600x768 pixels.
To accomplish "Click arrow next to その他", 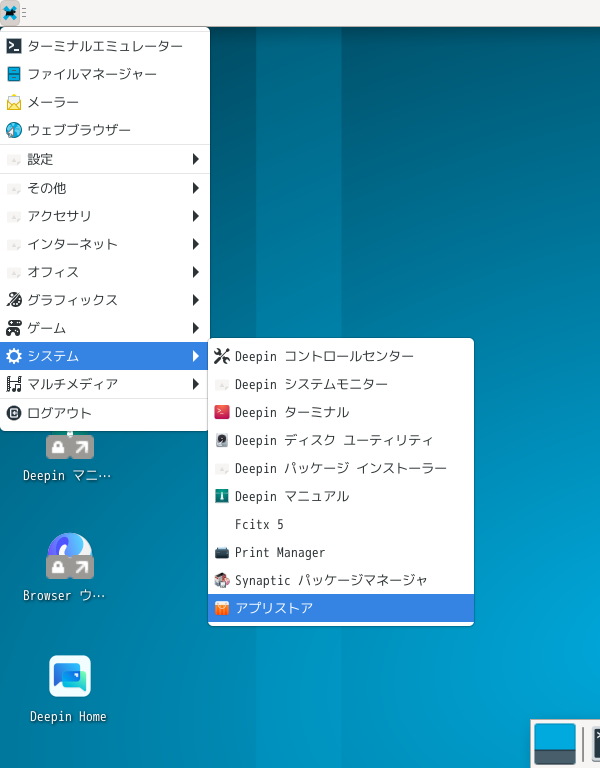I will tap(196, 188).
